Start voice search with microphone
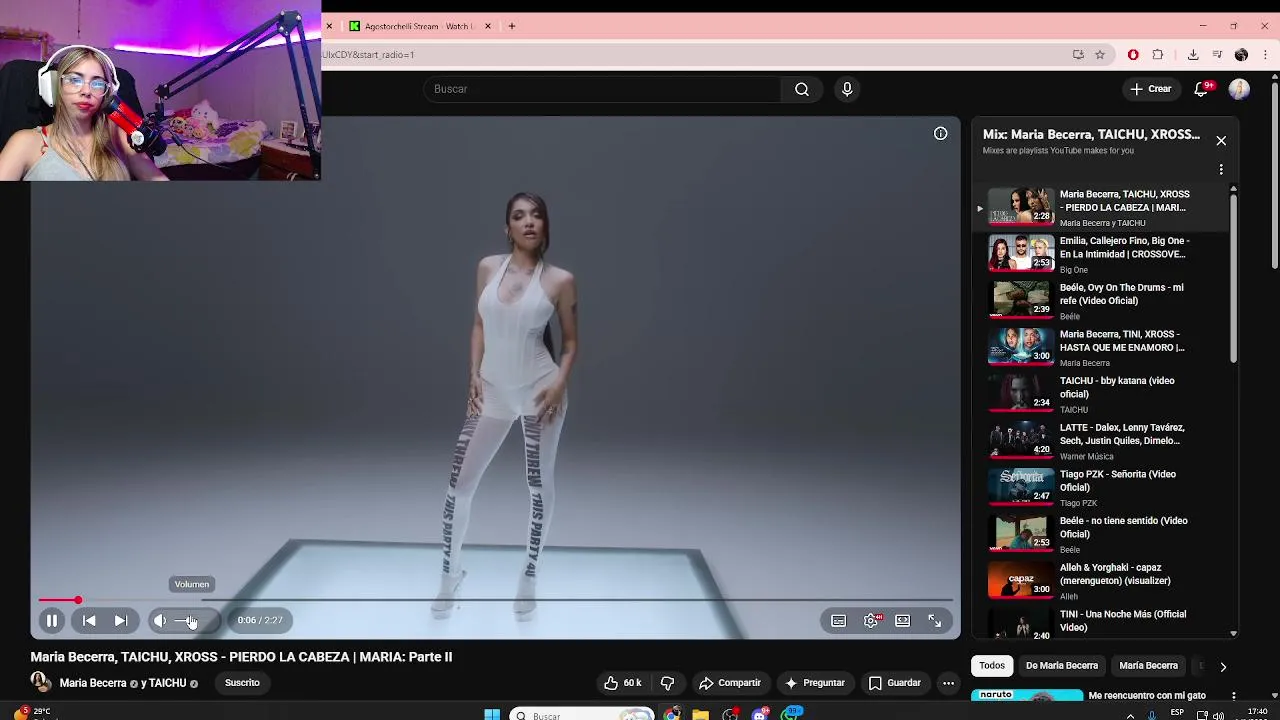Image resolution: width=1280 pixels, height=720 pixels. click(847, 89)
